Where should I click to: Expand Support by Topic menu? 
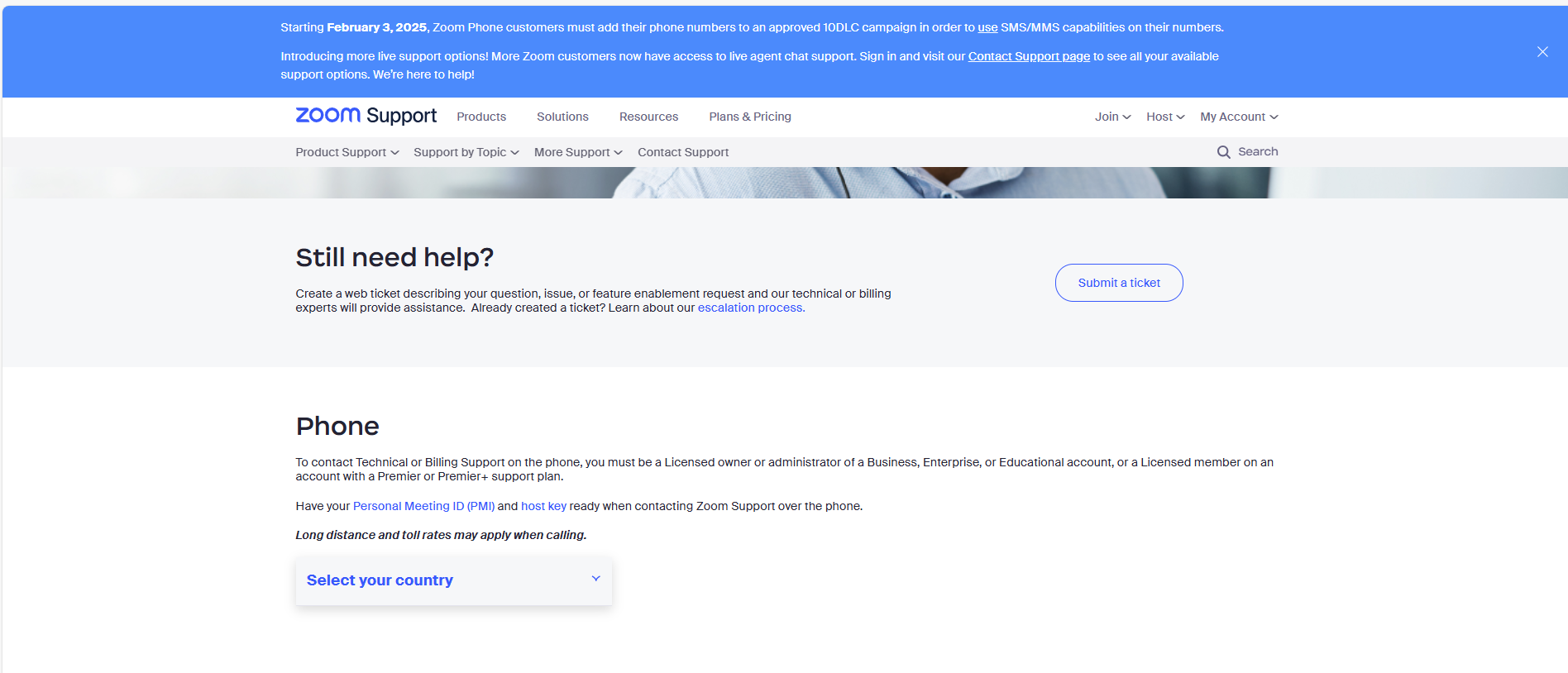[466, 152]
